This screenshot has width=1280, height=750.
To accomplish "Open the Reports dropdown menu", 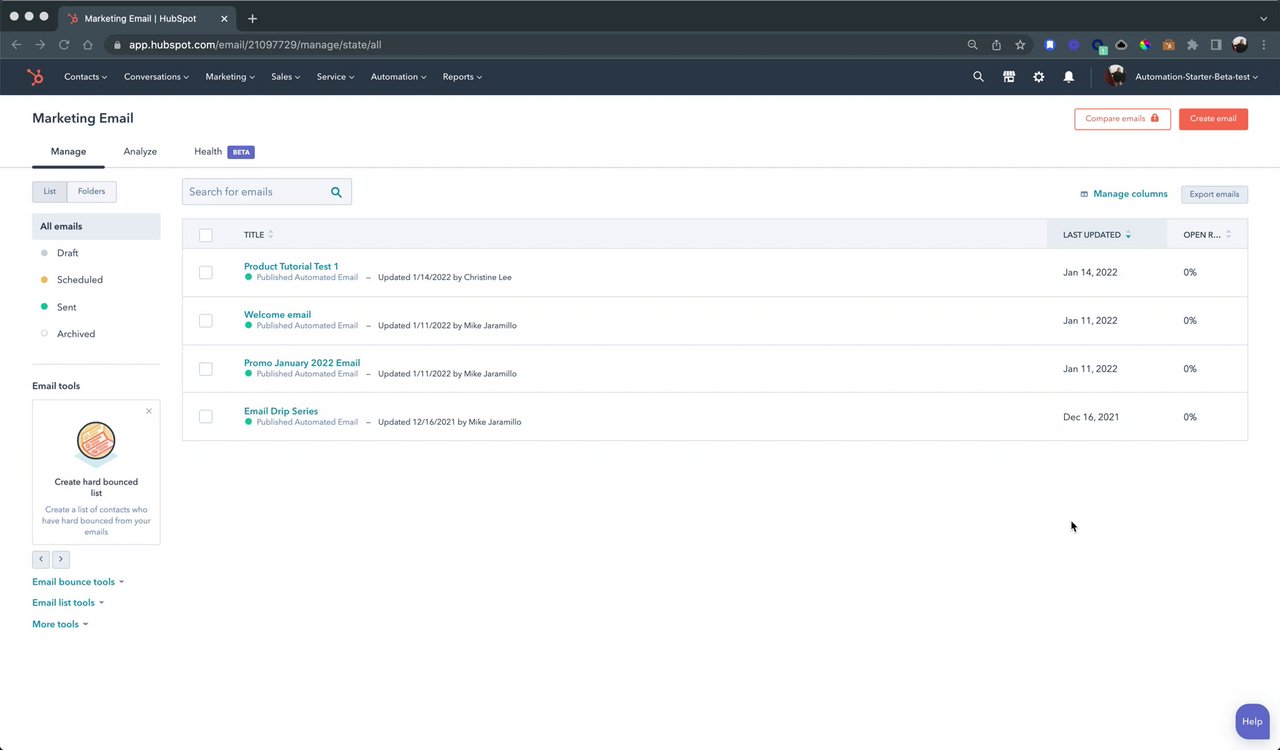I will pyautogui.click(x=462, y=77).
